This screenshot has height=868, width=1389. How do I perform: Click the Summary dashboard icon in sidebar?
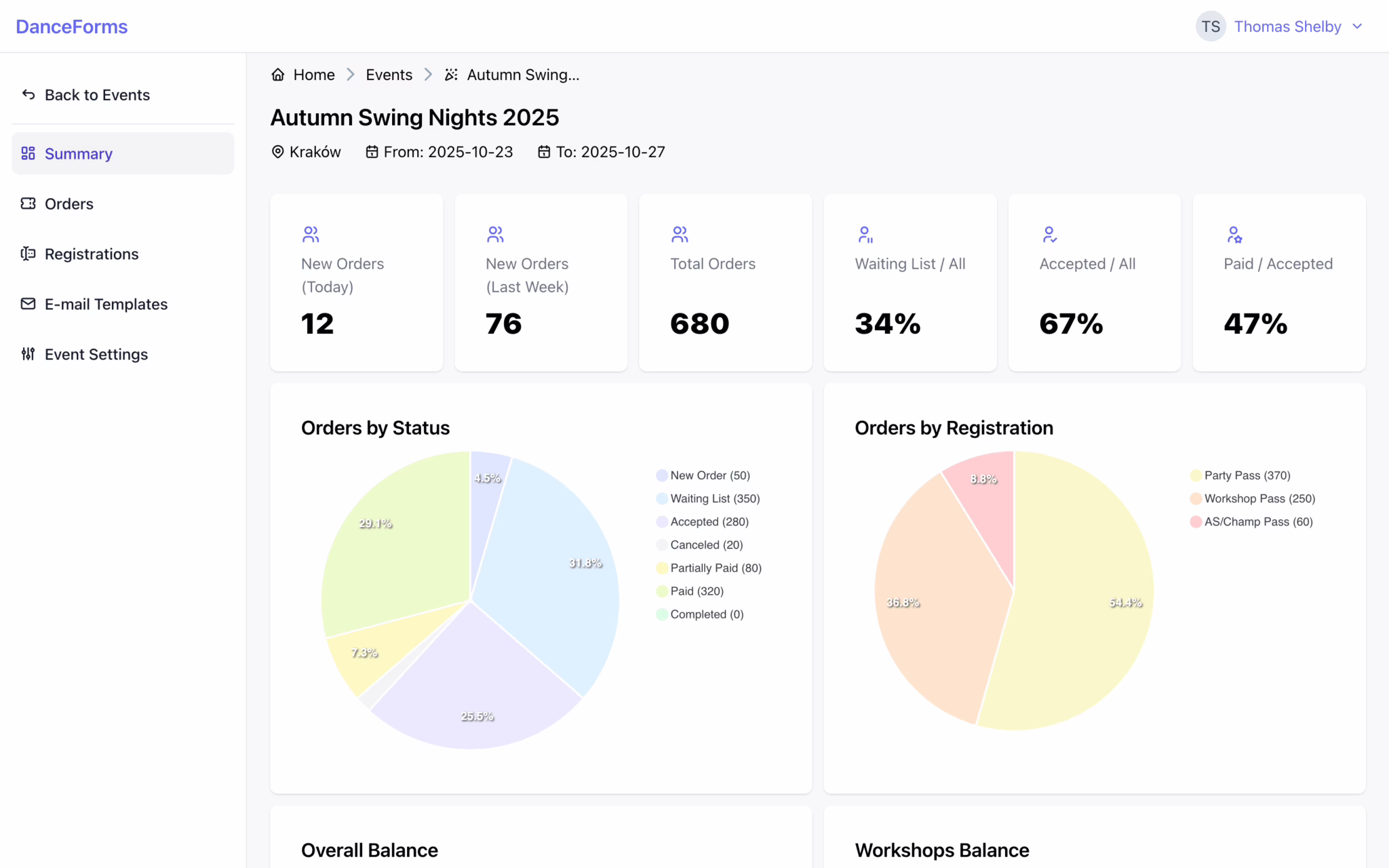(x=28, y=153)
